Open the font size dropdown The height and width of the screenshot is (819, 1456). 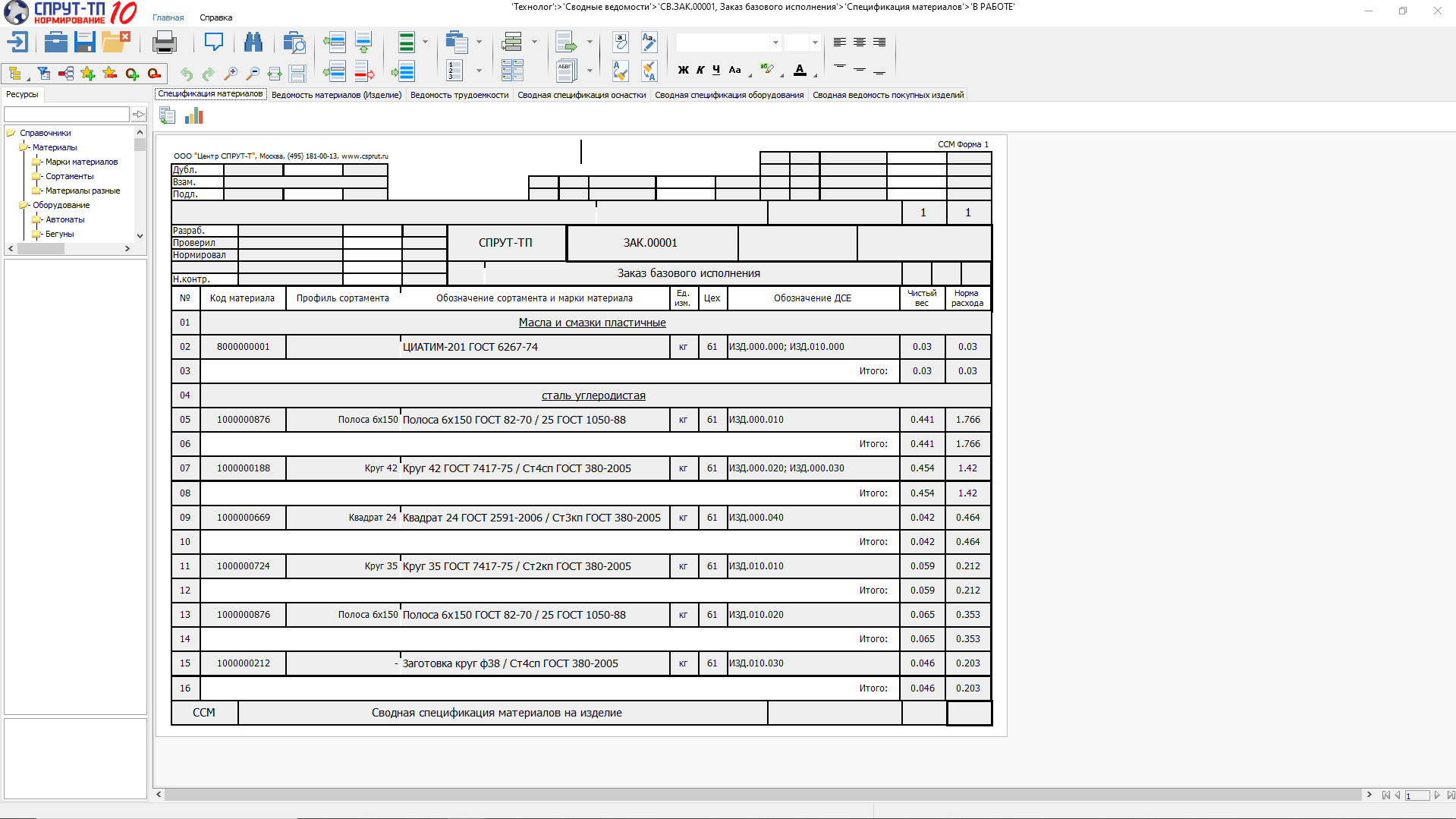[x=815, y=43]
